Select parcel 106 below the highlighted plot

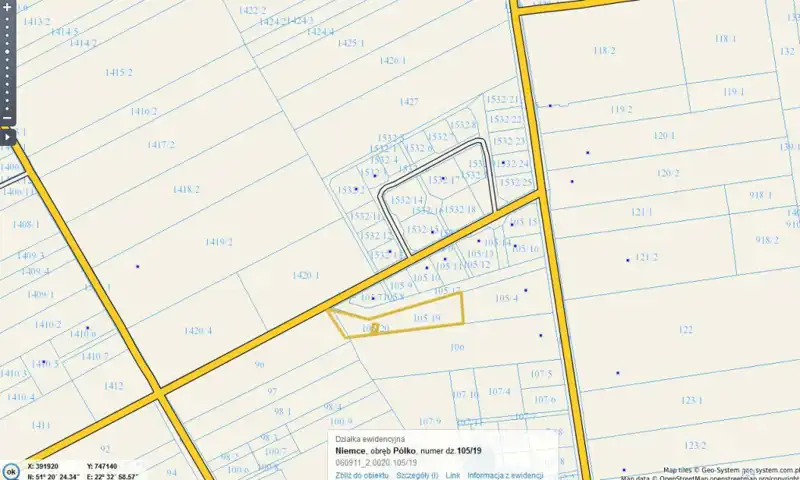coord(457,347)
